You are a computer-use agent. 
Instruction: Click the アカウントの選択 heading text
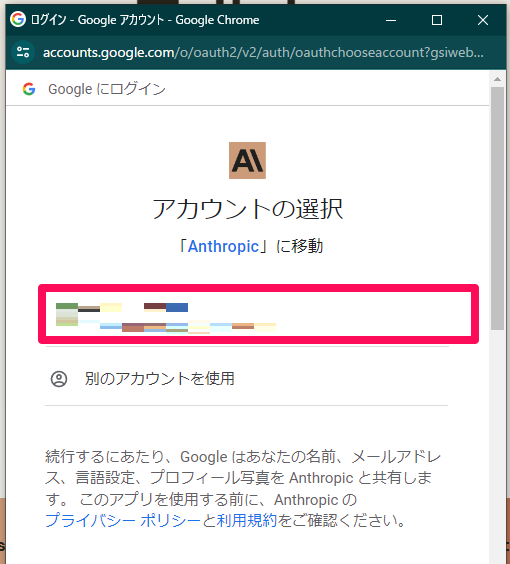point(247,209)
